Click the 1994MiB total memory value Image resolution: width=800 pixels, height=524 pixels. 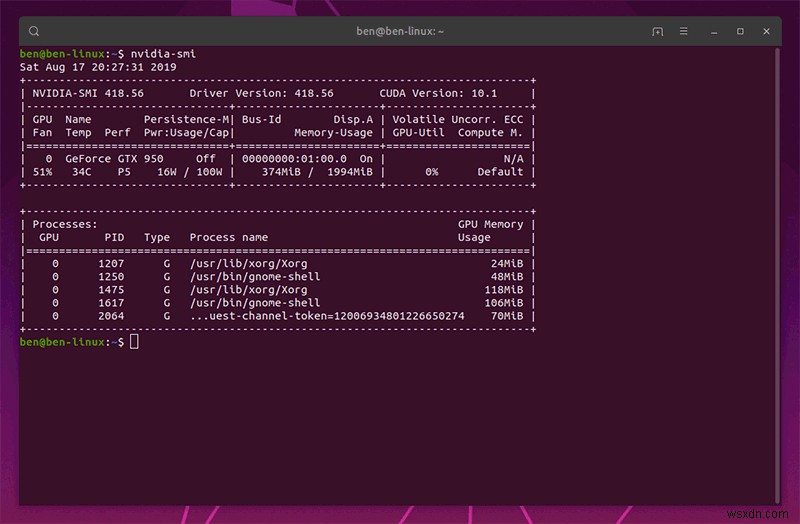[350, 172]
